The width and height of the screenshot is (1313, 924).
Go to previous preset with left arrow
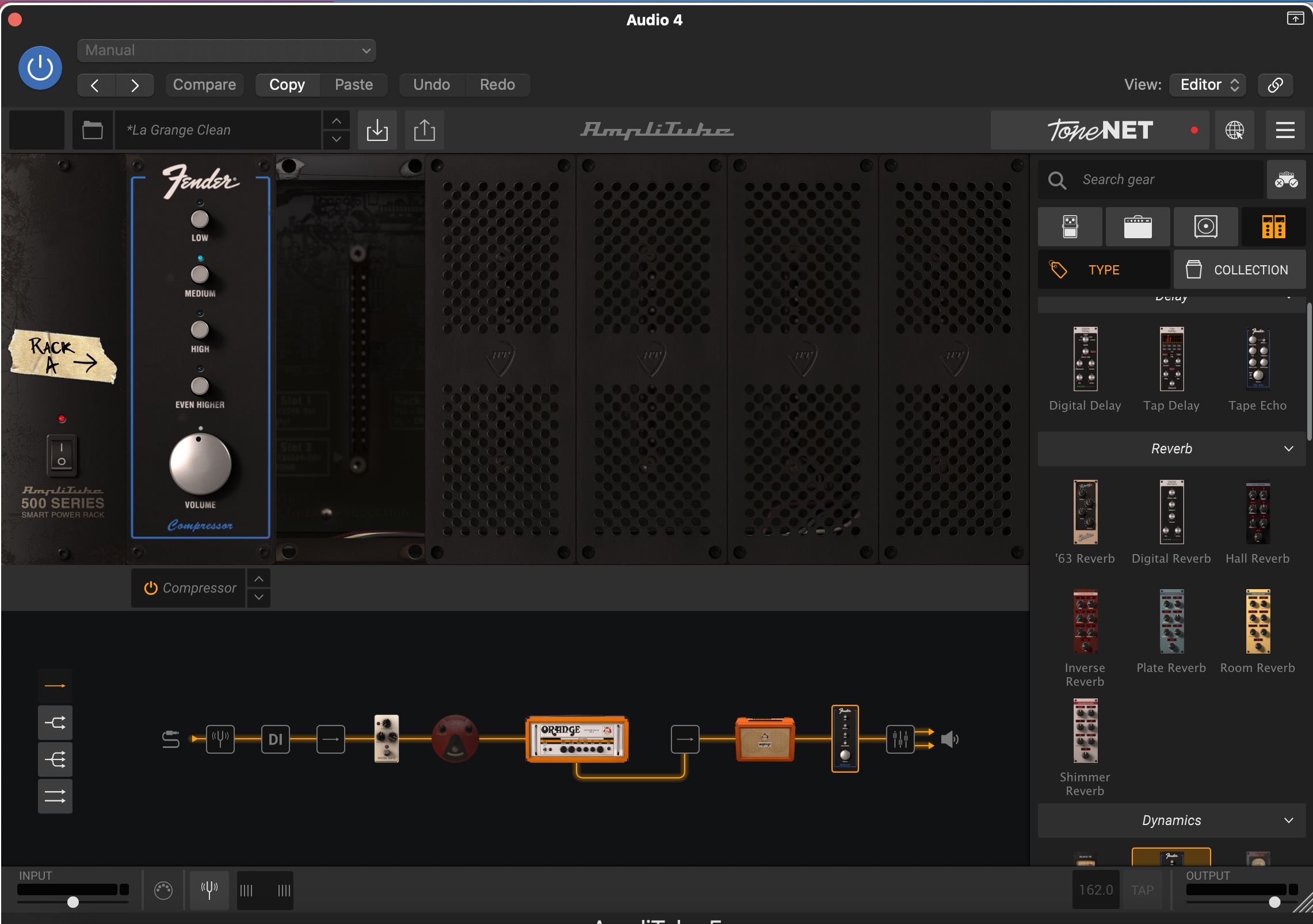[x=96, y=85]
